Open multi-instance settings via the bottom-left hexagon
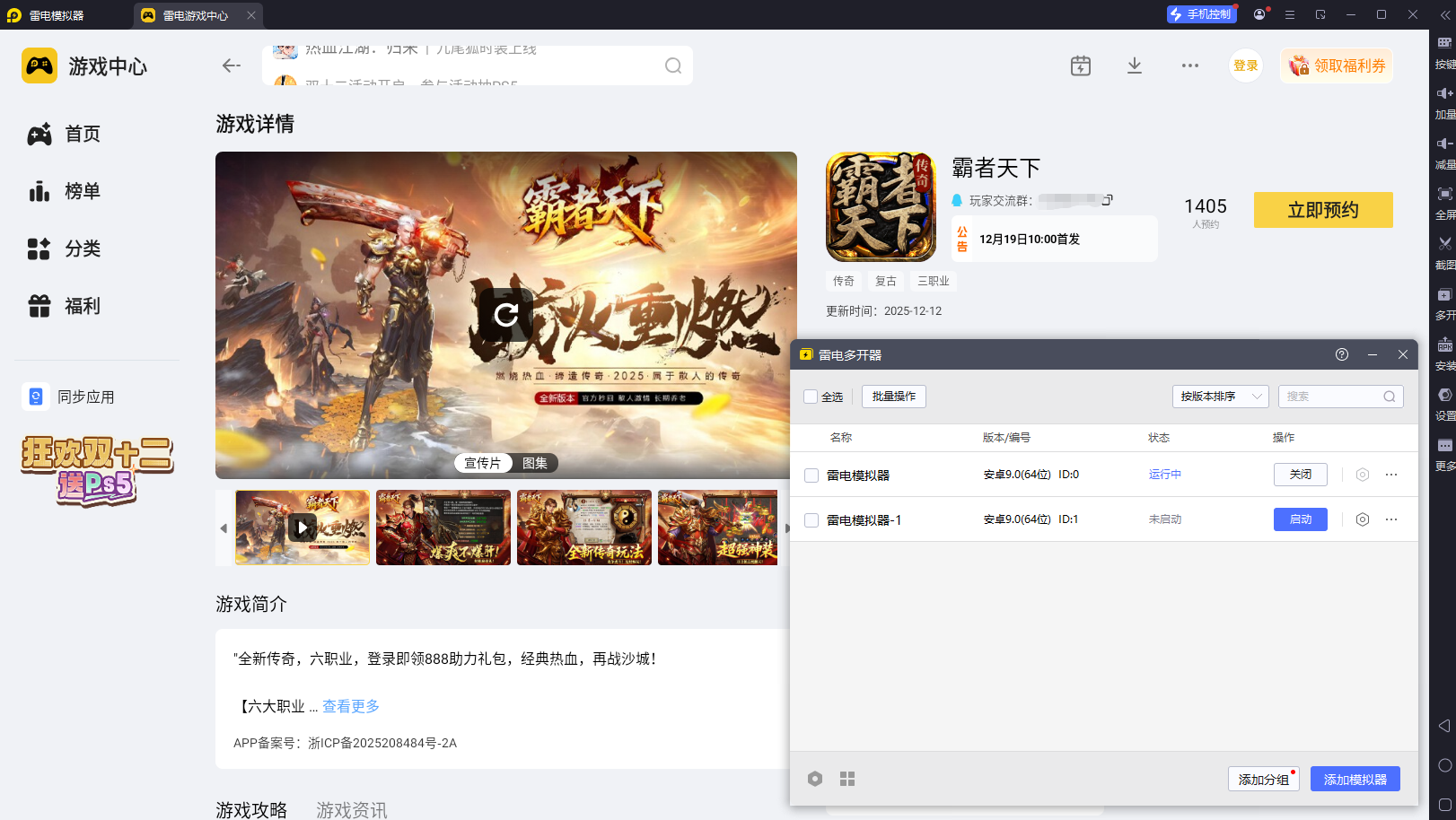This screenshot has width=1456, height=820. (x=815, y=779)
